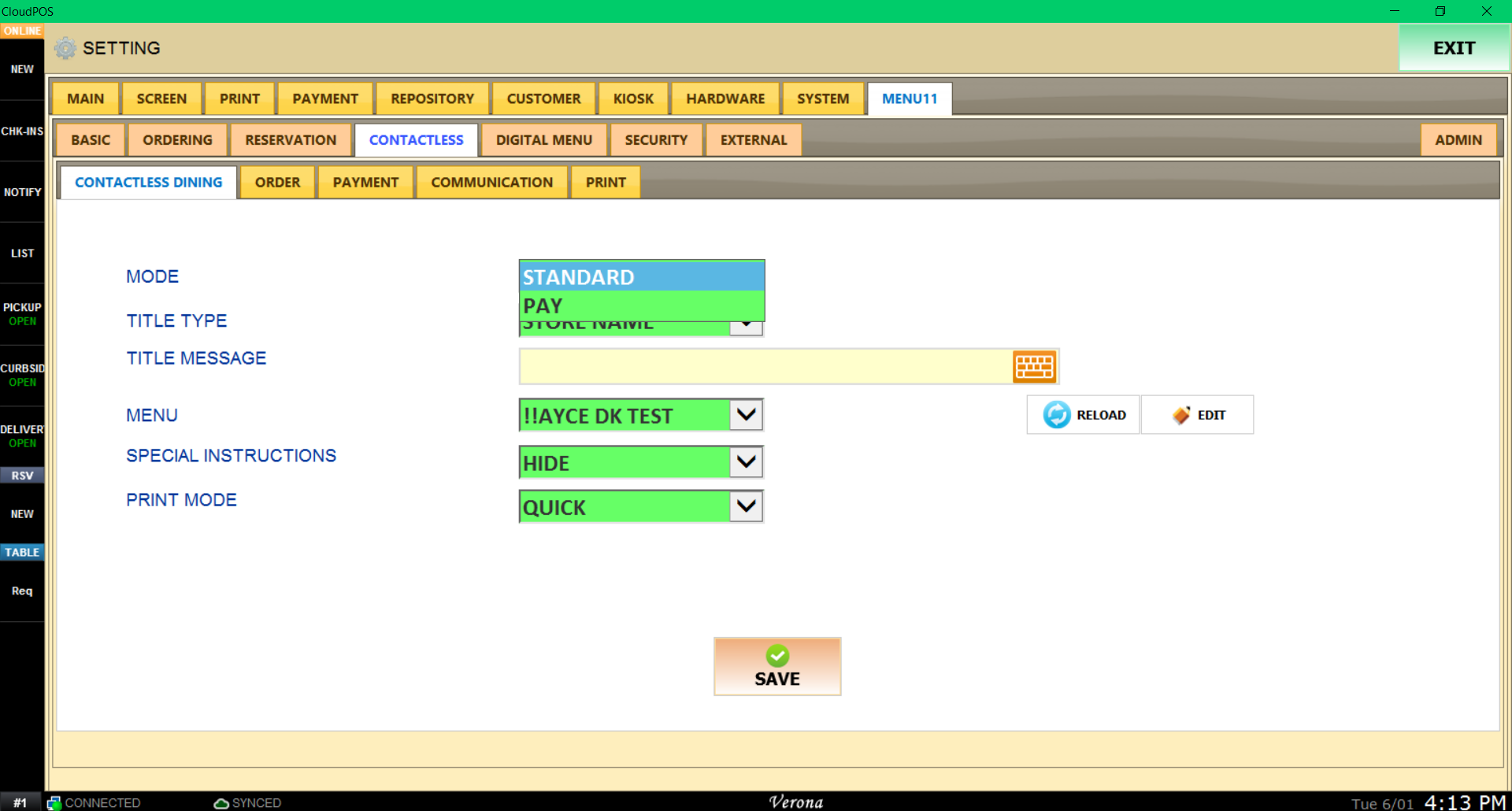This screenshot has width=1512, height=811.
Task: Click NEW below the RSV button
Action: pyautogui.click(x=22, y=514)
